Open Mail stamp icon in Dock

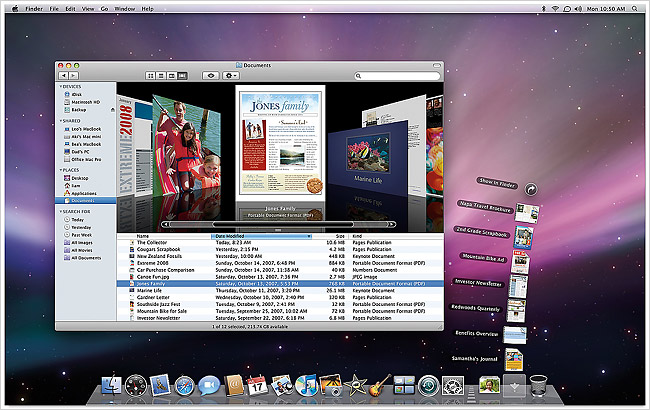pos(160,384)
